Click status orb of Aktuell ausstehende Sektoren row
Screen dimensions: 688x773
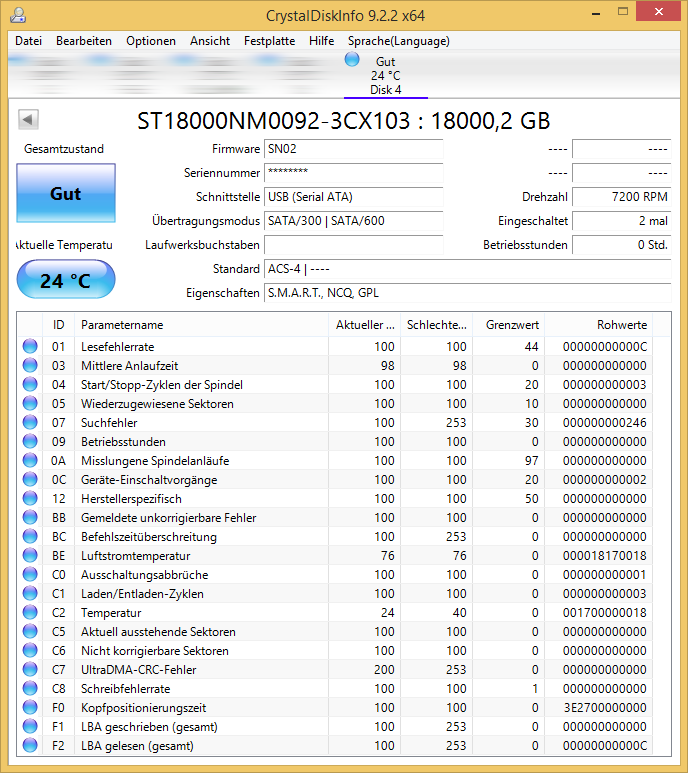tap(30, 631)
